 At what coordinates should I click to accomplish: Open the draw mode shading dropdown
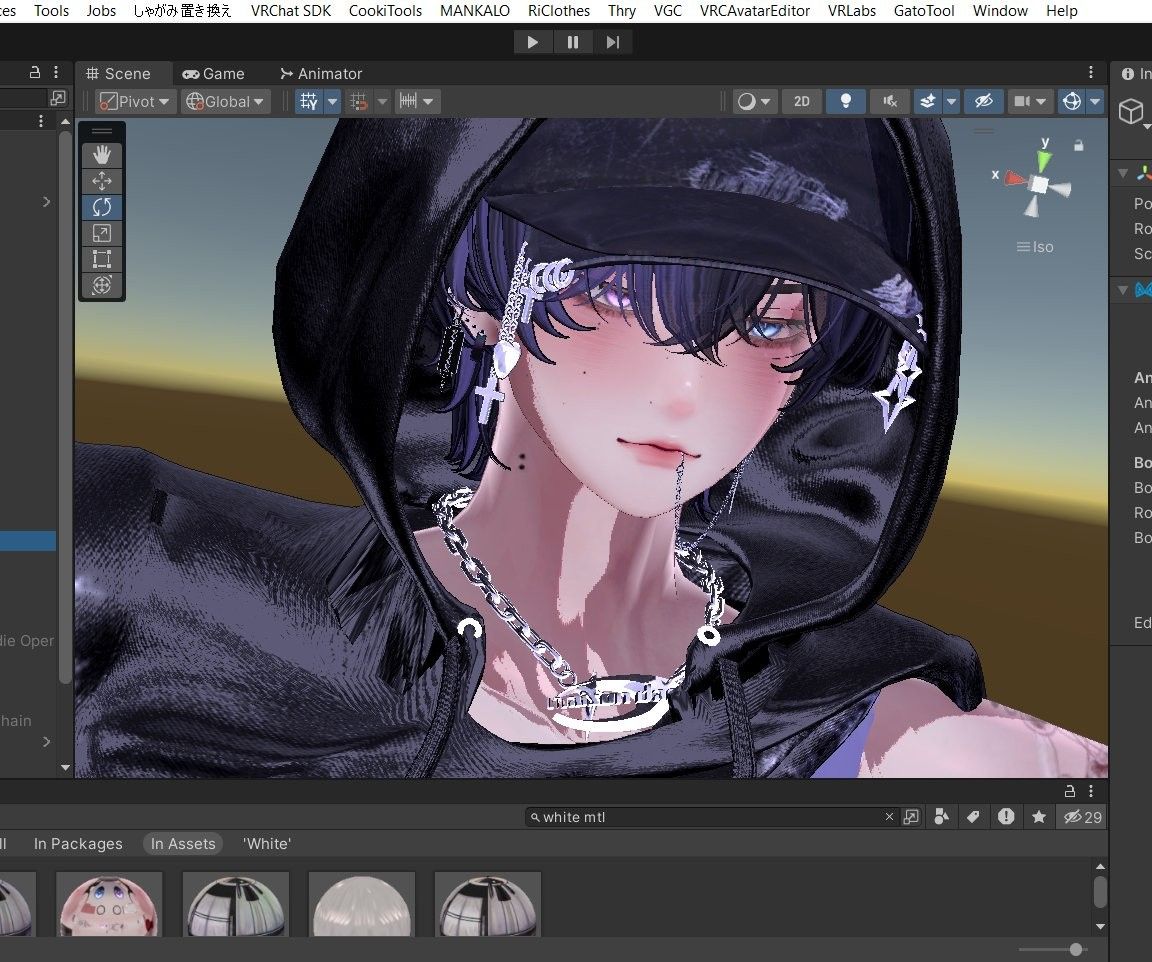pyautogui.click(x=754, y=101)
